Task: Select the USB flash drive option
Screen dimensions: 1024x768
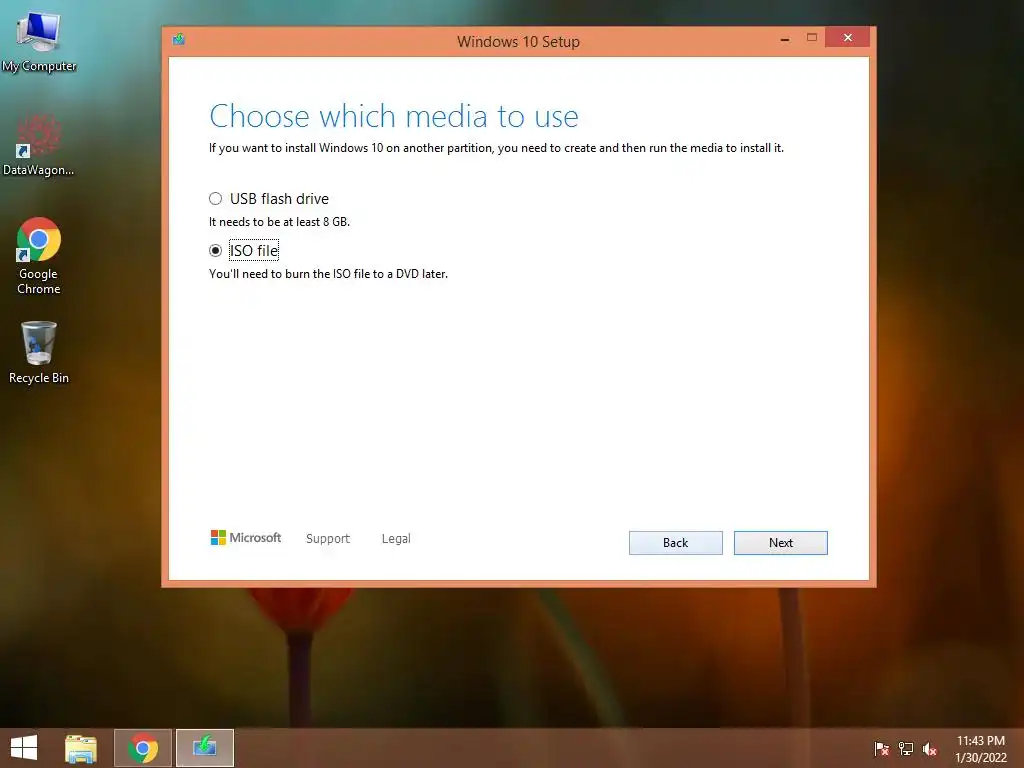Action: coord(216,199)
